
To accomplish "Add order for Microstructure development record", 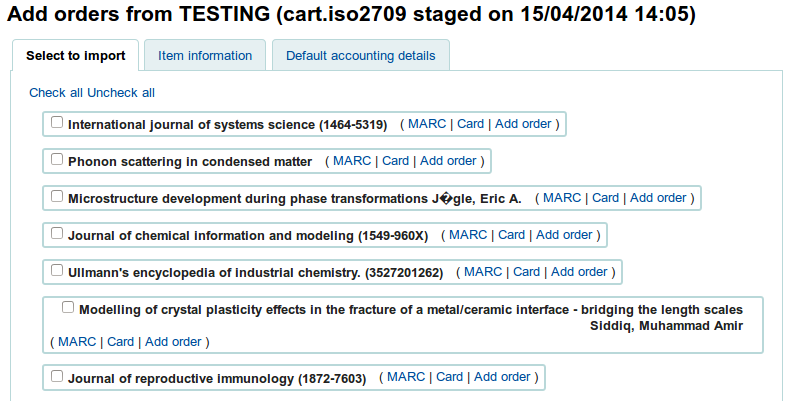I will (x=658, y=198).
